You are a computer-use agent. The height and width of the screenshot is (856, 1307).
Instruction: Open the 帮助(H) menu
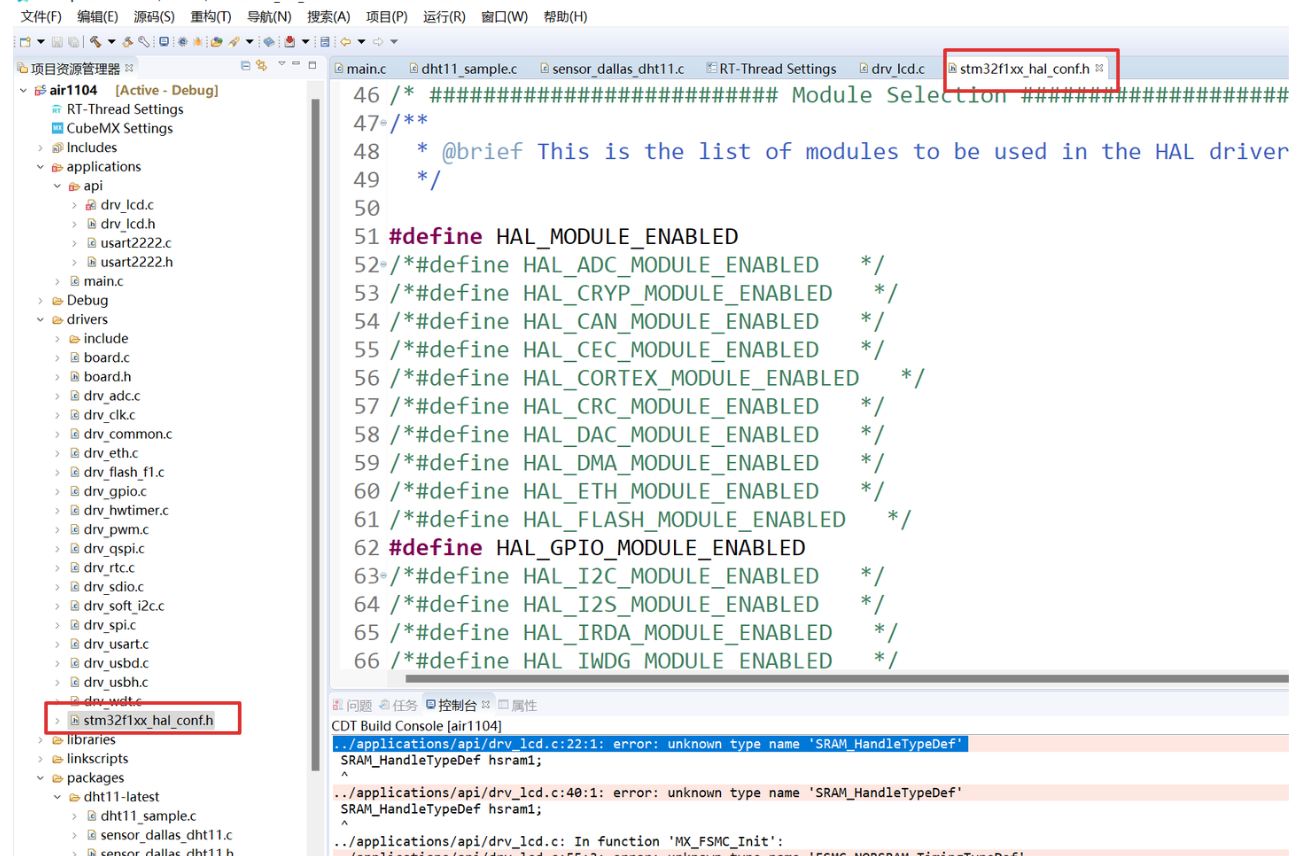tap(565, 17)
